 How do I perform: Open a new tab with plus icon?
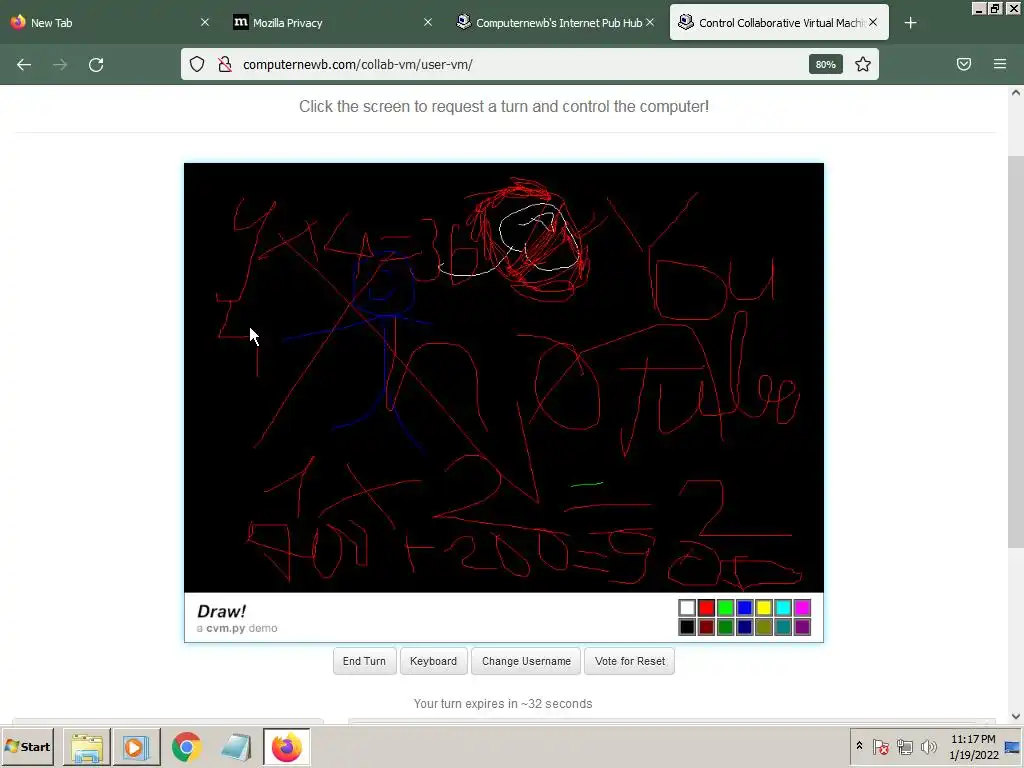tap(910, 23)
